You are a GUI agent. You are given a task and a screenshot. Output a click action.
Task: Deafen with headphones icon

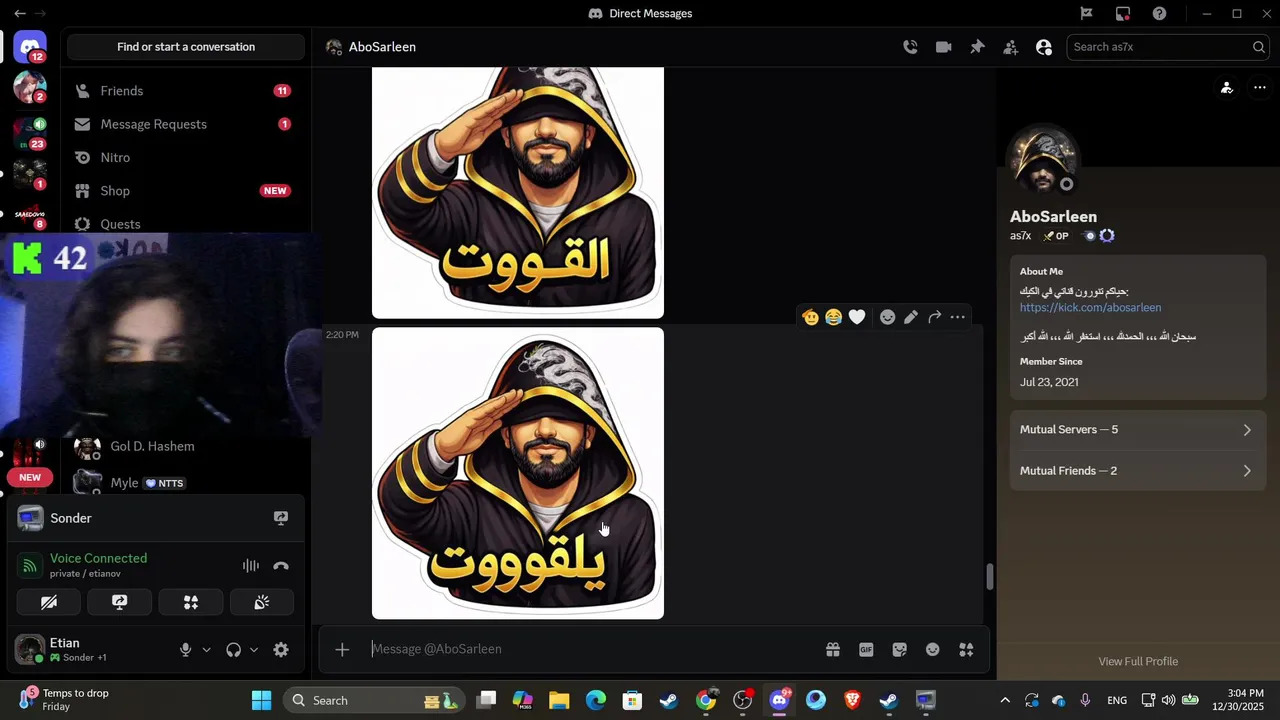pos(233,650)
